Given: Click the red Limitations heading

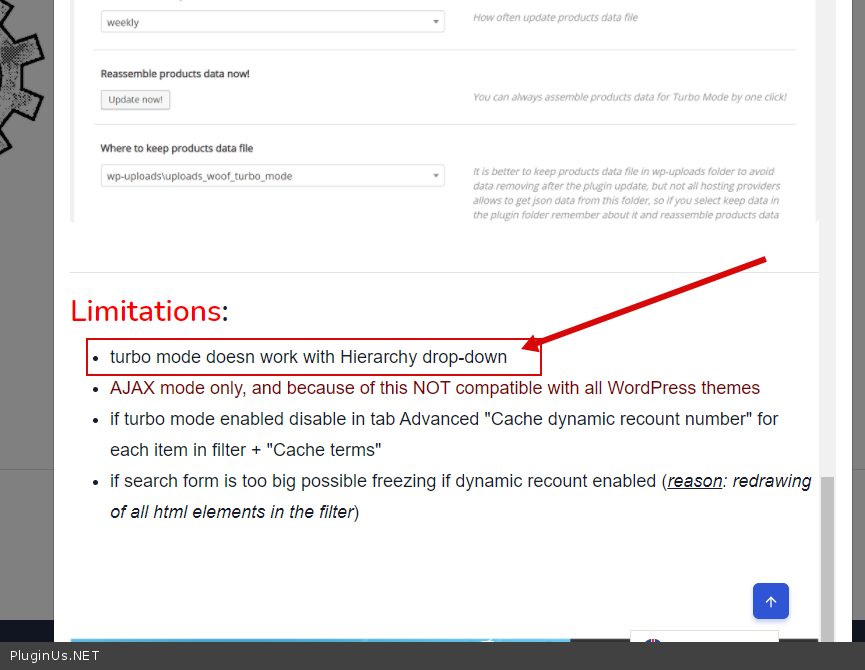Looking at the screenshot, I should pos(146,311).
